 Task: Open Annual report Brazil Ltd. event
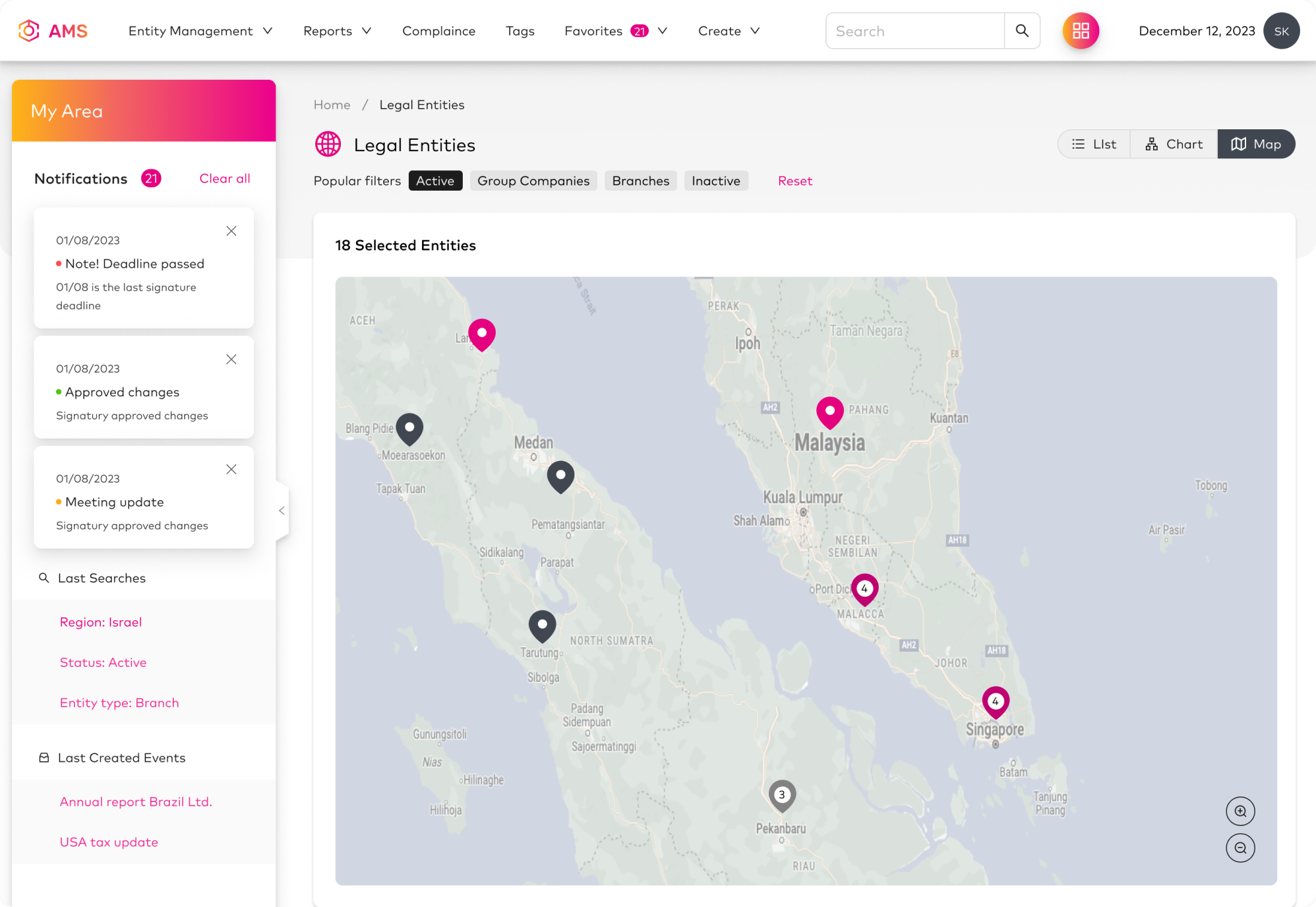[136, 801]
